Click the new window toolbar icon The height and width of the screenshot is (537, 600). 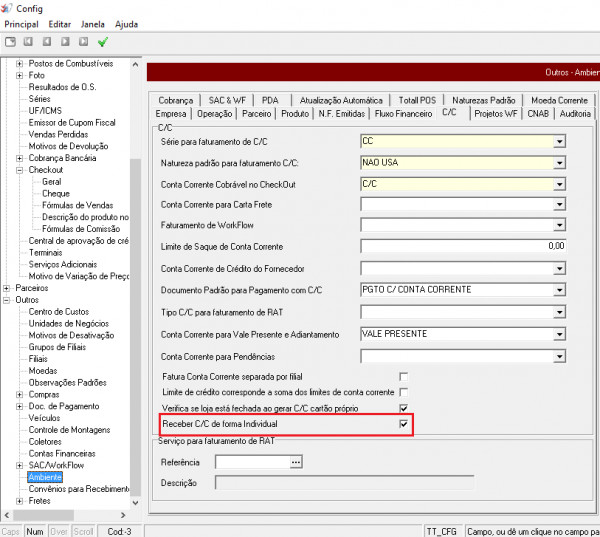tap(10, 42)
